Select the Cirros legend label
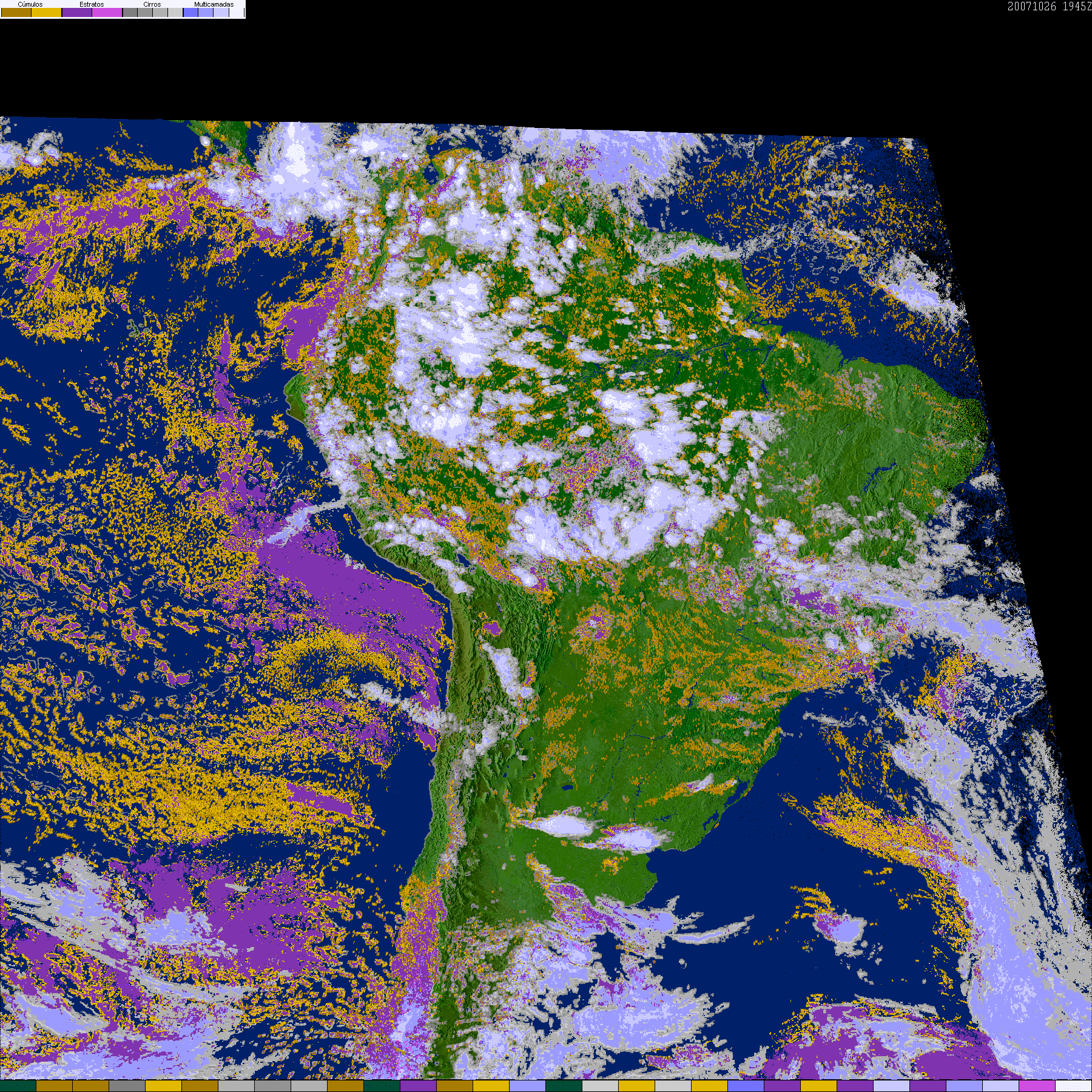Viewport: 1092px width, 1092px height. click(x=152, y=4)
